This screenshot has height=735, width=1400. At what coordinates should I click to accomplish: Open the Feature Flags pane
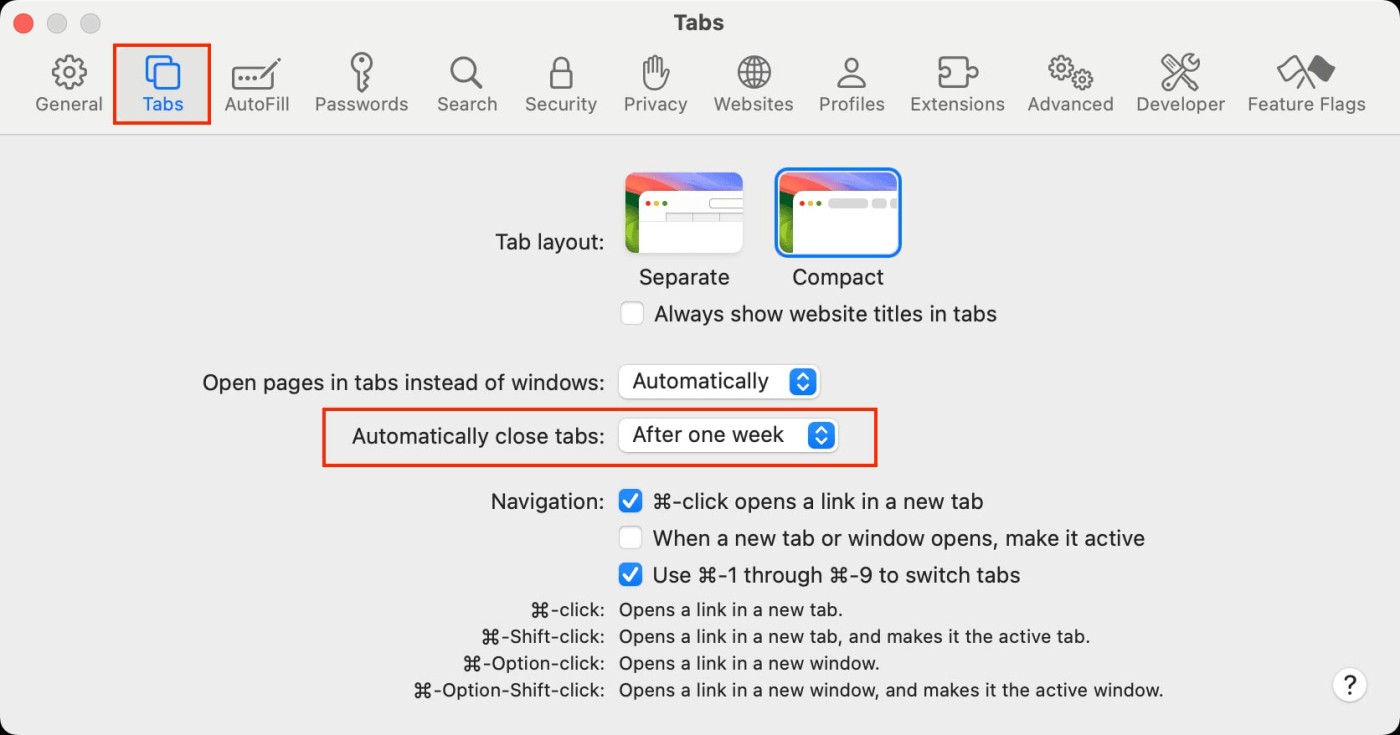pos(1306,84)
